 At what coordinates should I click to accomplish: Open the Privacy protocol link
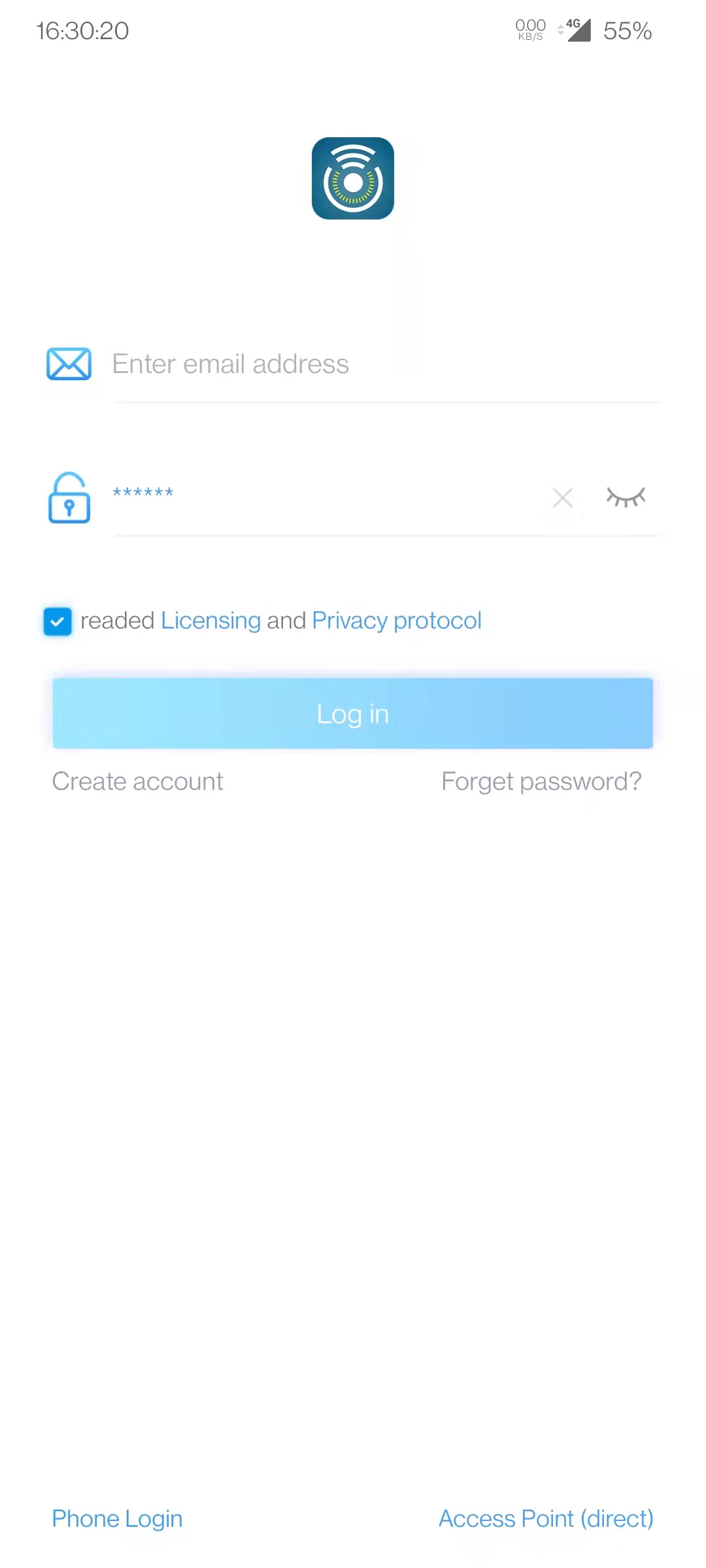click(397, 621)
